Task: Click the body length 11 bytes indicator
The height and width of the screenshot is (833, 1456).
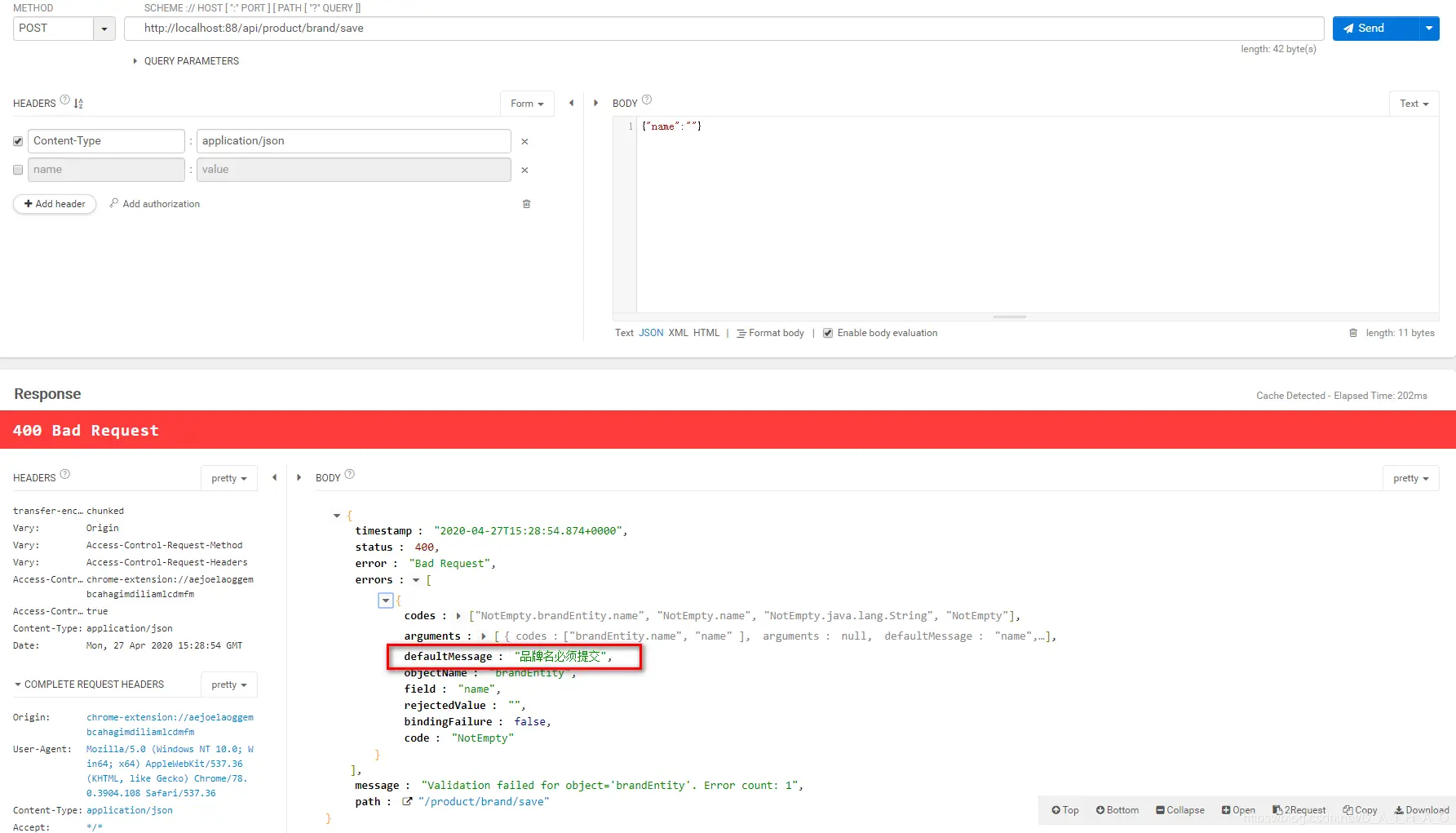Action: pos(1400,333)
